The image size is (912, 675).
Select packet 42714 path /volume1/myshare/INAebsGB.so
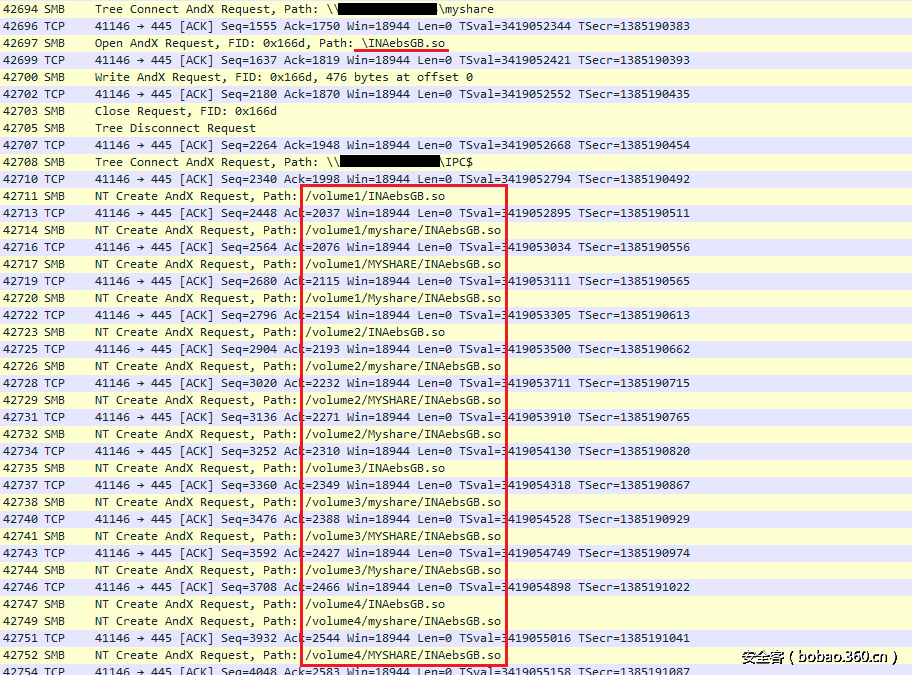(456, 230)
